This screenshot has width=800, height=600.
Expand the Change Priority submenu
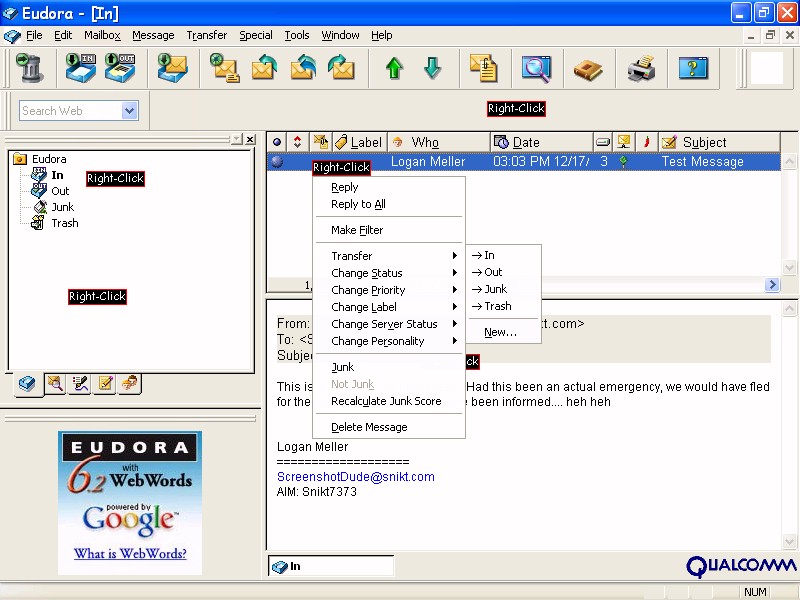pos(389,290)
